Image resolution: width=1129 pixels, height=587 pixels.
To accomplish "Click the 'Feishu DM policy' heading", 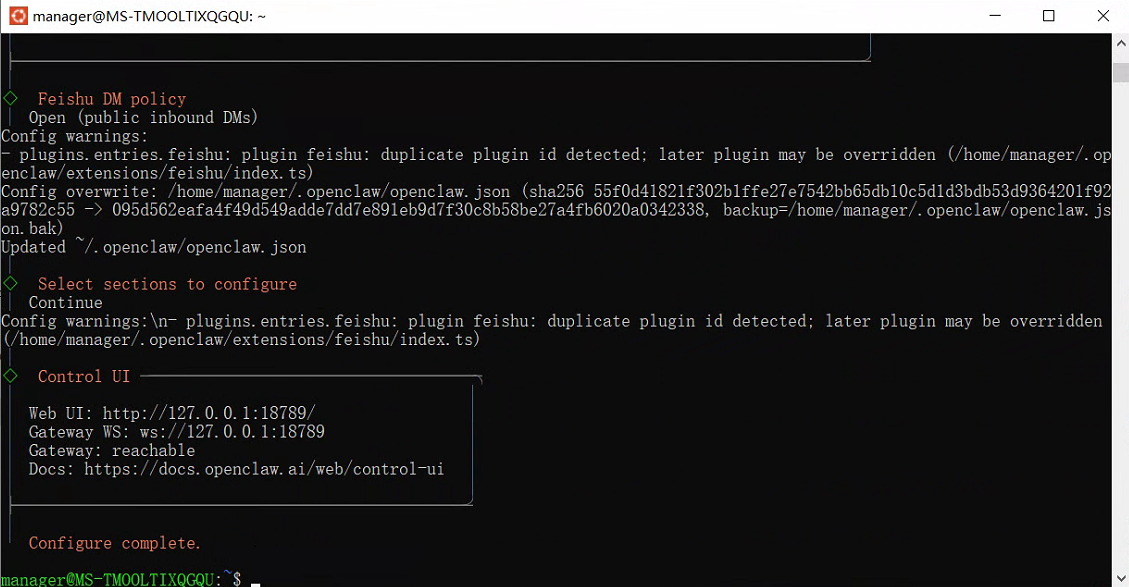I will click(112, 99).
